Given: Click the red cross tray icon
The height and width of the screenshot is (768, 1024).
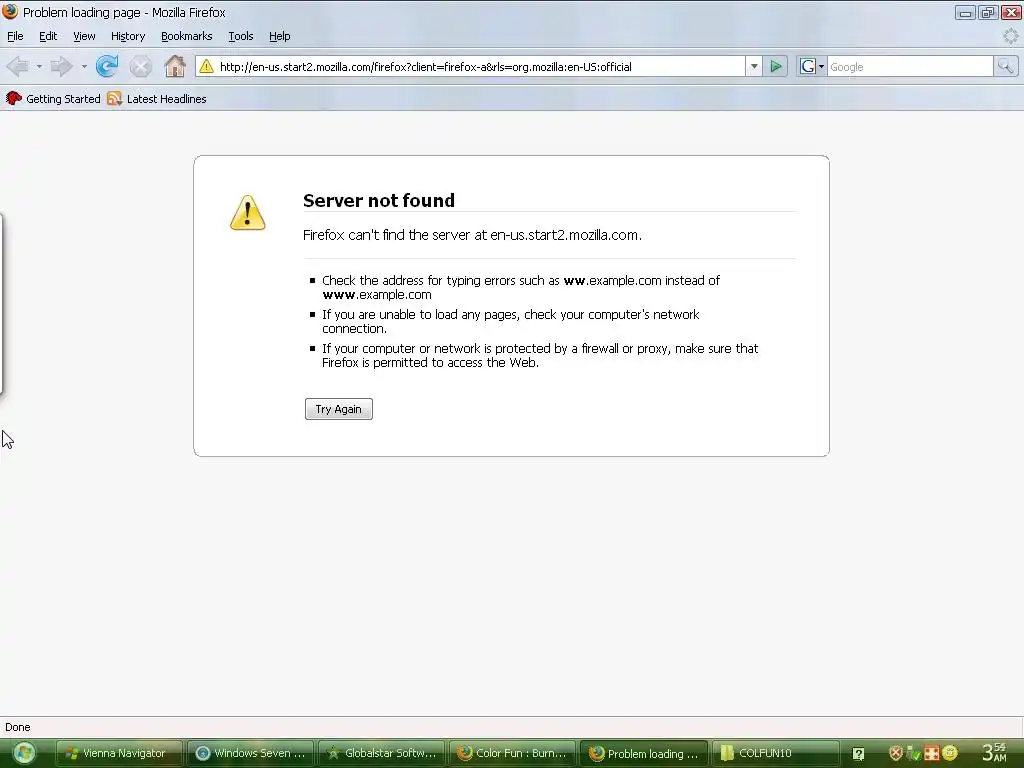Looking at the screenshot, I should pyautogui.click(x=932, y=753).
